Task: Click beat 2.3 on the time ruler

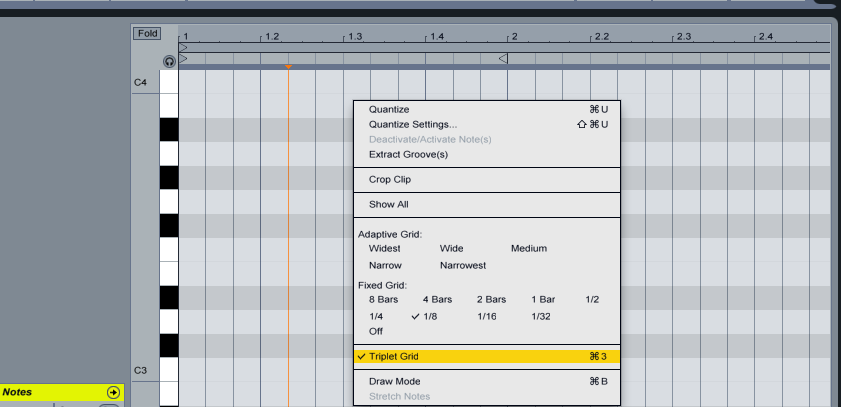Action: (683, 37)
